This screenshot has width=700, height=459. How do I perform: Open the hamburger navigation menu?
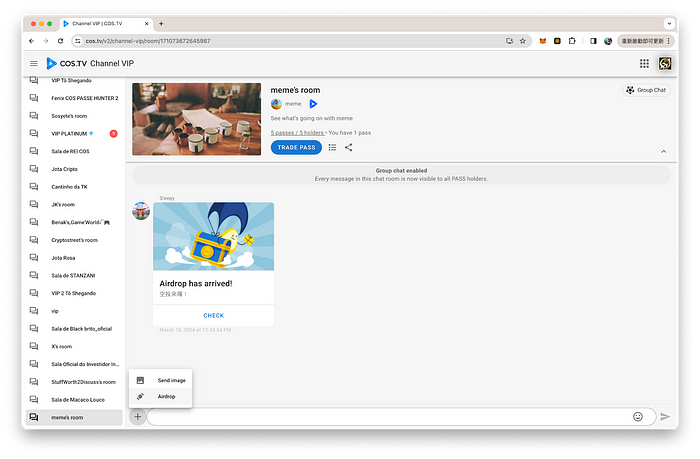pyautogui.click(x=33, y=63)
